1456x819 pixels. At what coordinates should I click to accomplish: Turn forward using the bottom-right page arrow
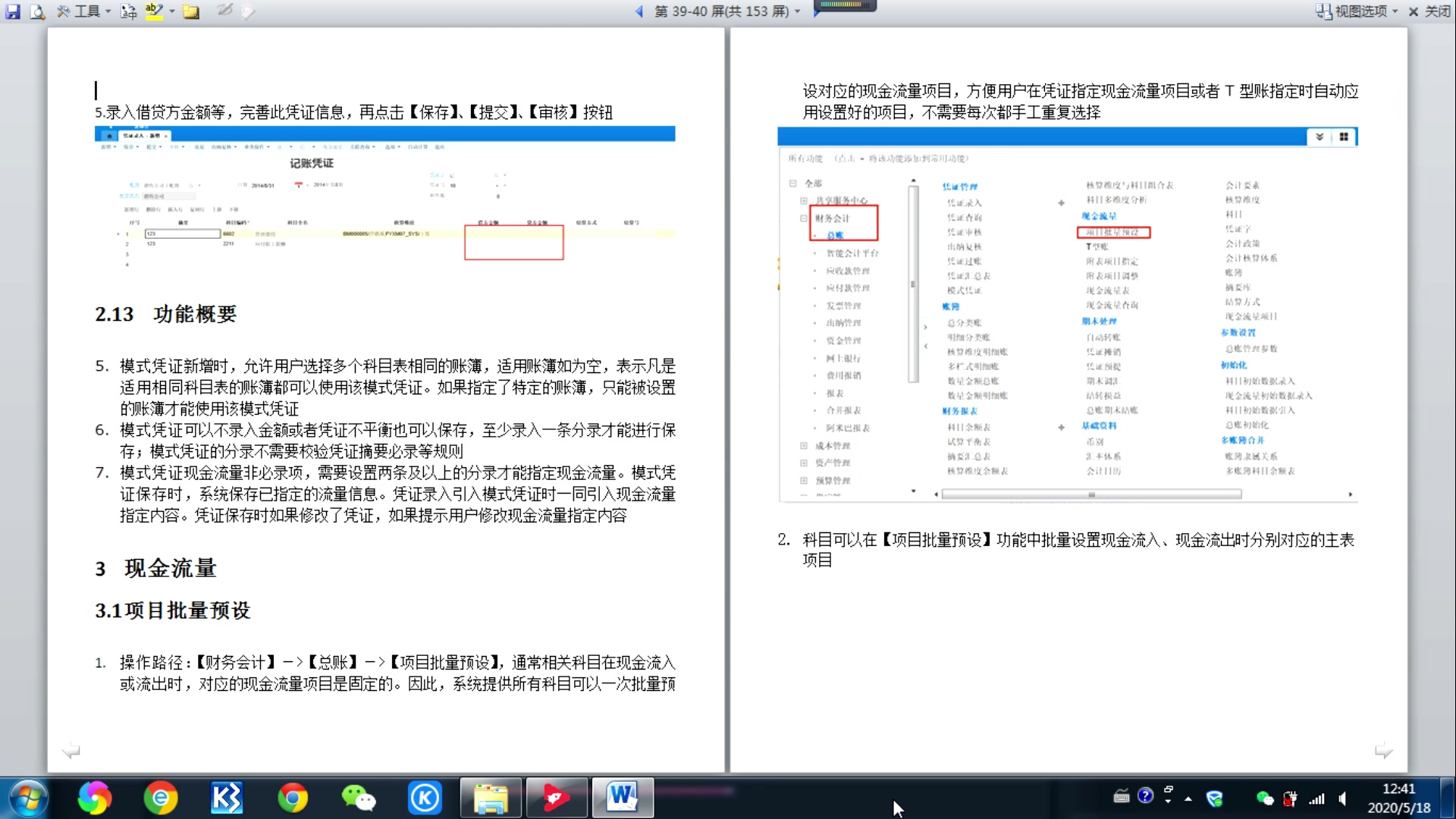1383,751
